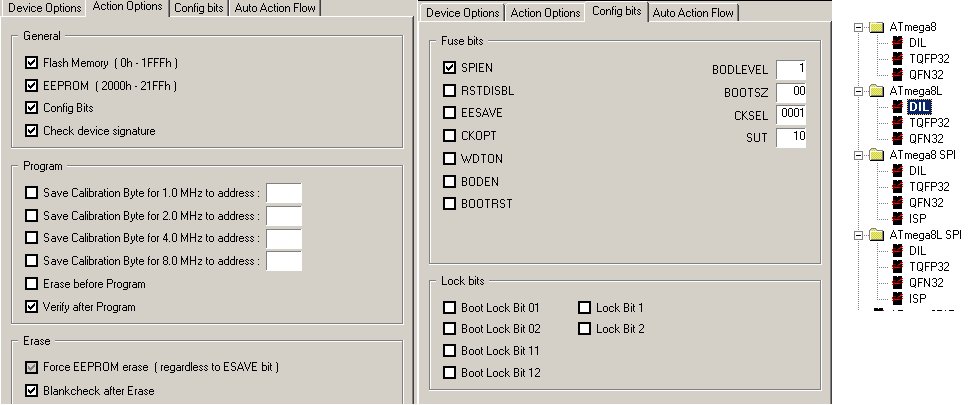Uncheck the EEPROM checkbox
Viewport: 969px width, 405px height.
(x=32, y=85)
